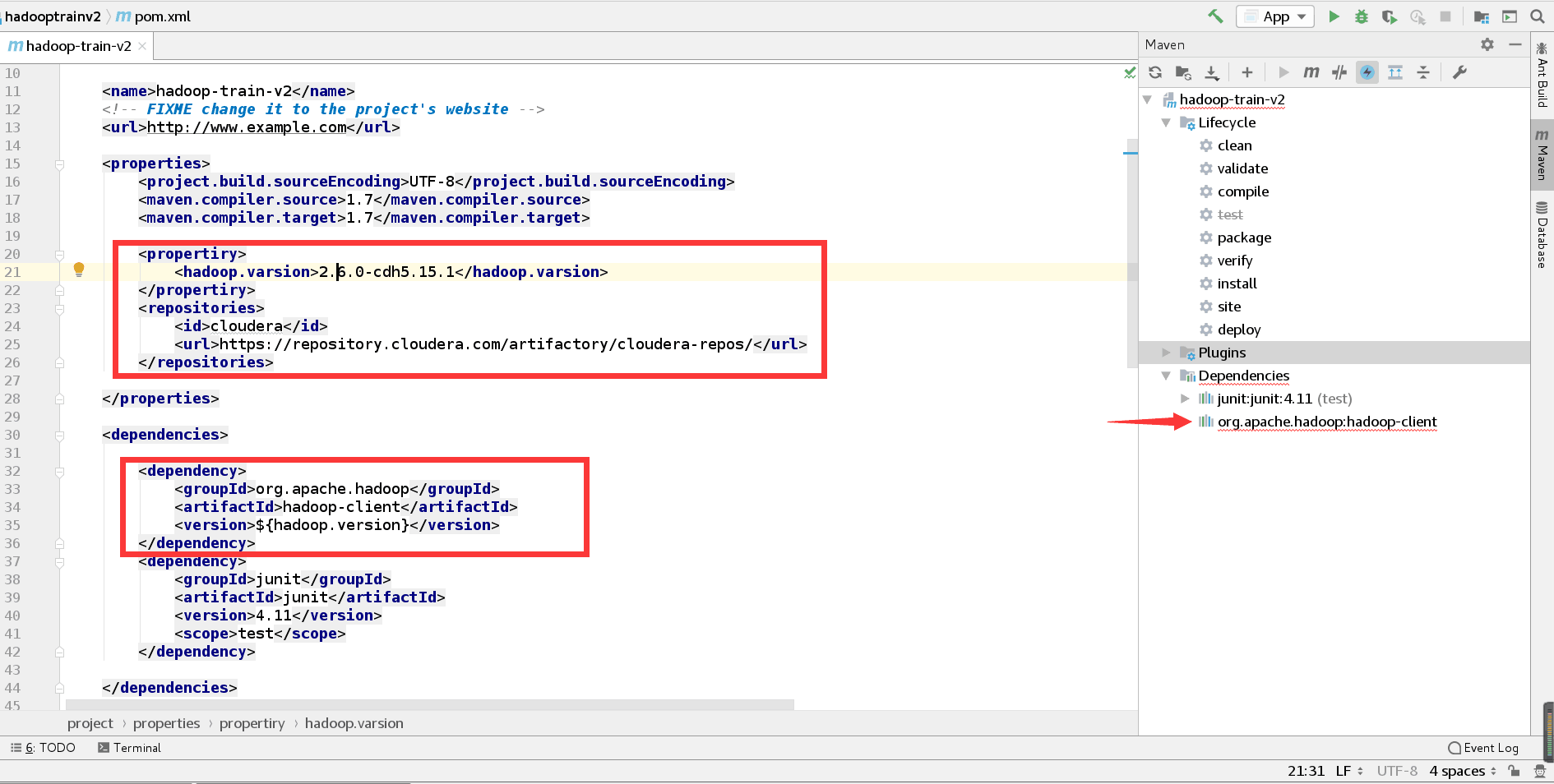This screenshot has height=784, width=1554.
Task: Open the LF line separator selector
Action: [x=1349, y=771]
